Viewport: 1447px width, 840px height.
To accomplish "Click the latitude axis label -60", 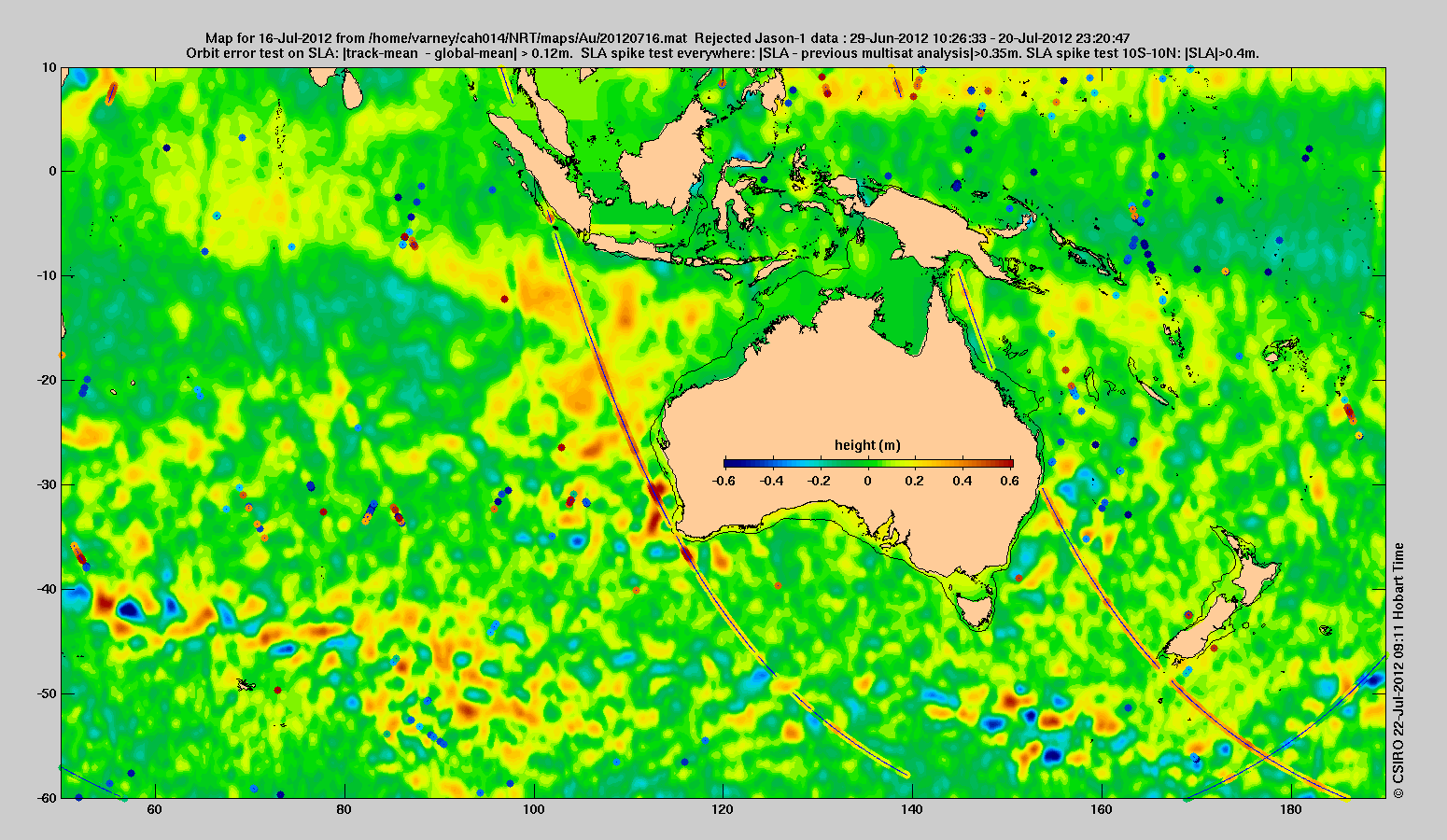I will click(x=47, y=798).
